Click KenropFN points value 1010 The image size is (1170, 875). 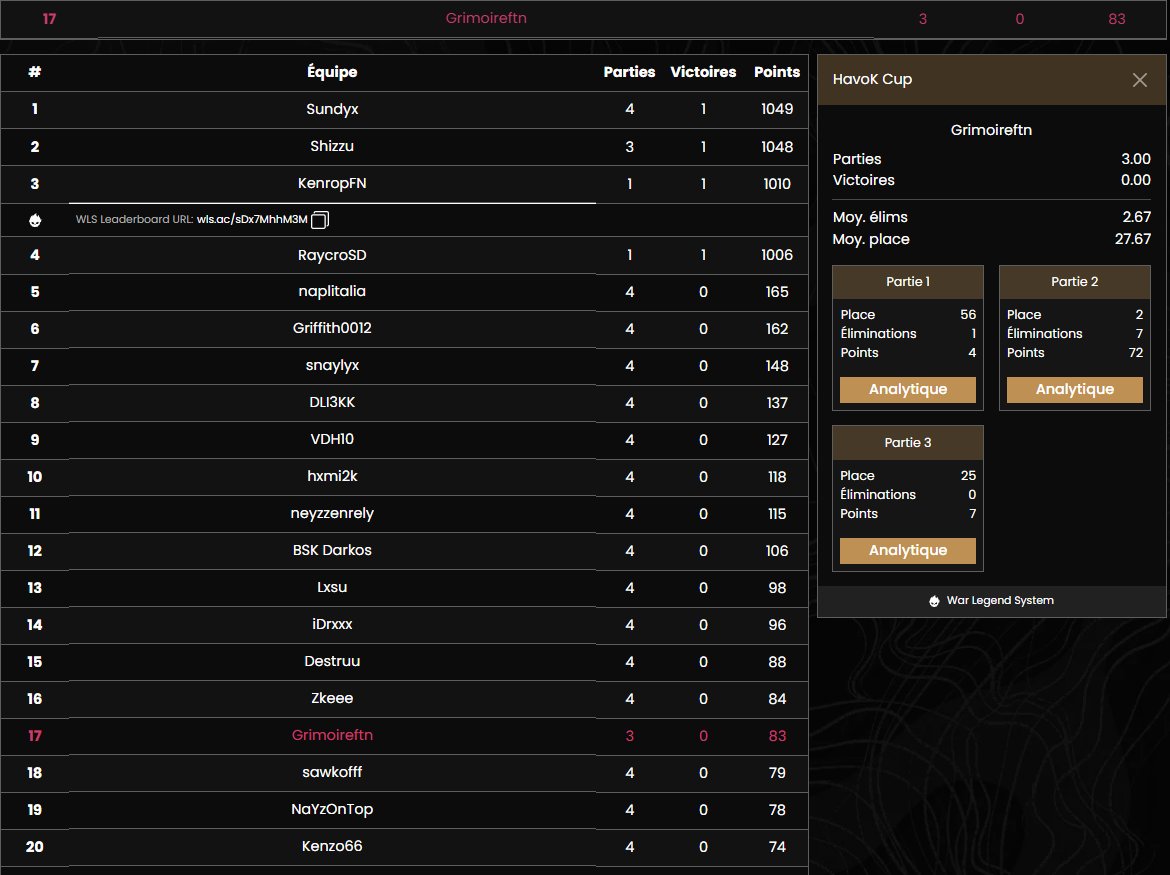coord(777,184)
